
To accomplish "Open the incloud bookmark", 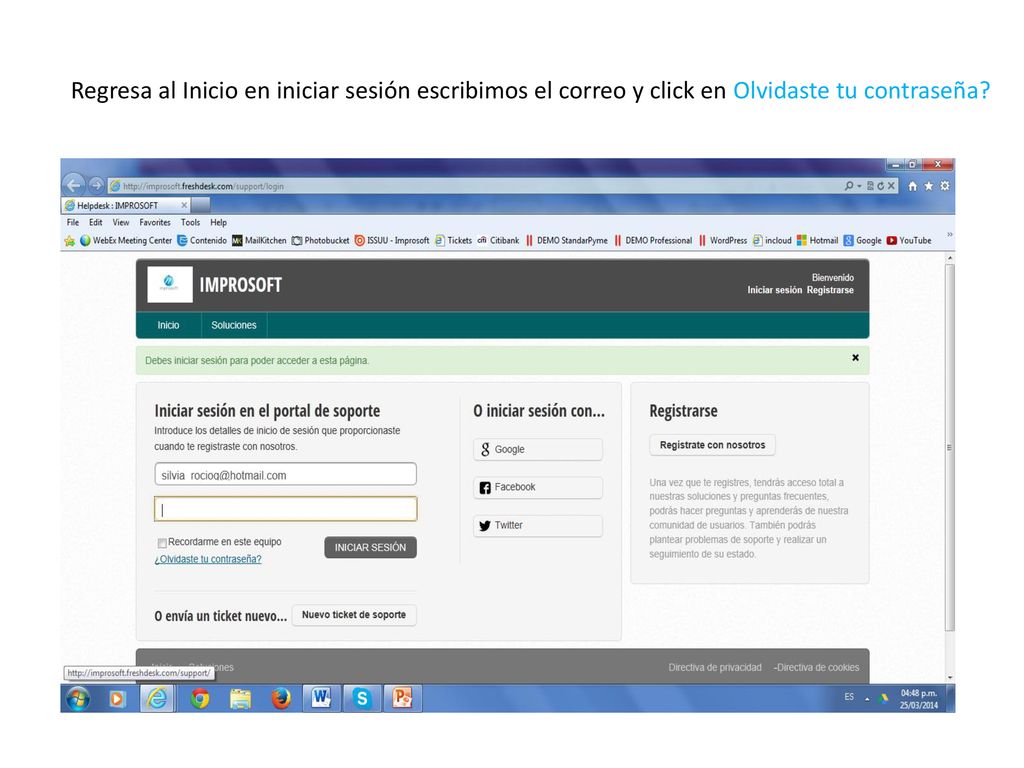I will coord(772,241).
